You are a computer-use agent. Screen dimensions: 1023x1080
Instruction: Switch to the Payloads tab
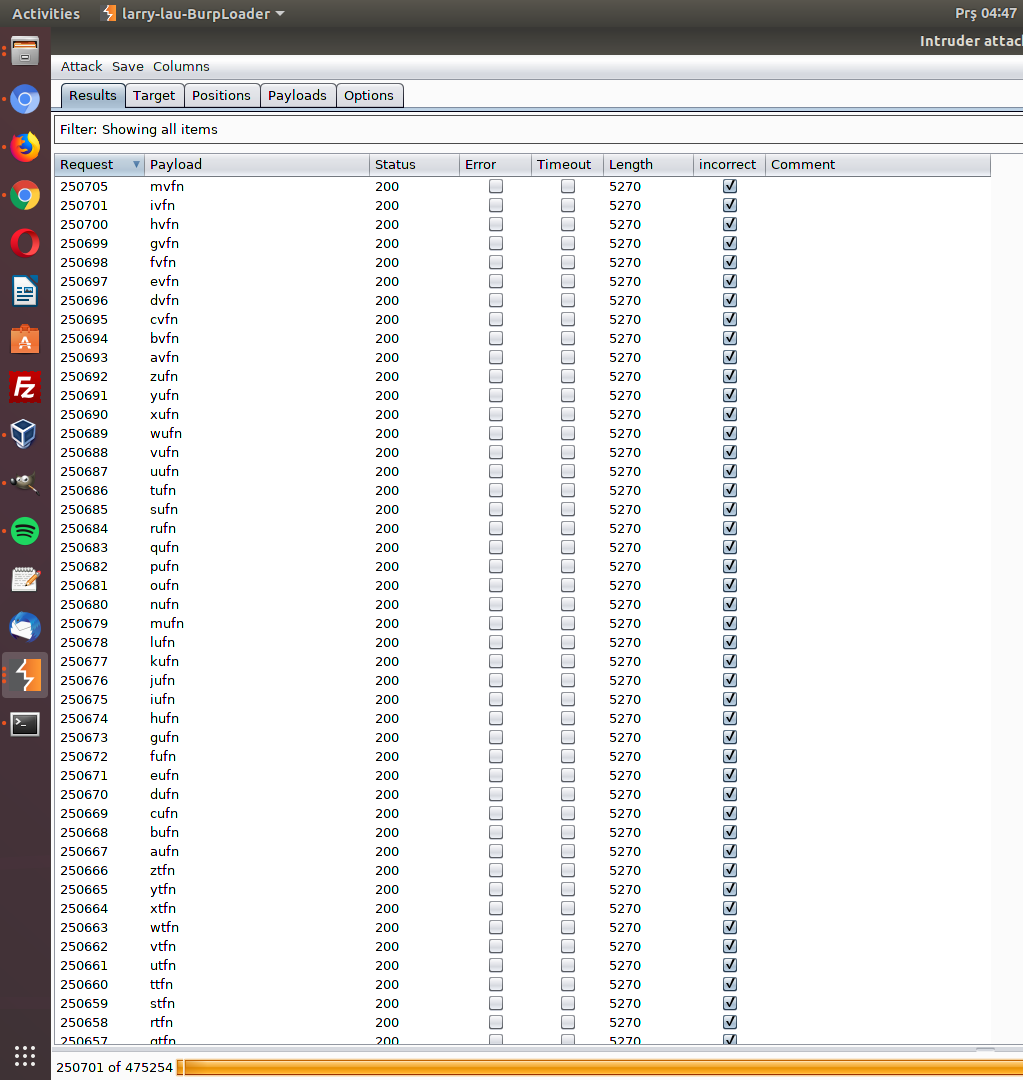click(x=297, y=96)
